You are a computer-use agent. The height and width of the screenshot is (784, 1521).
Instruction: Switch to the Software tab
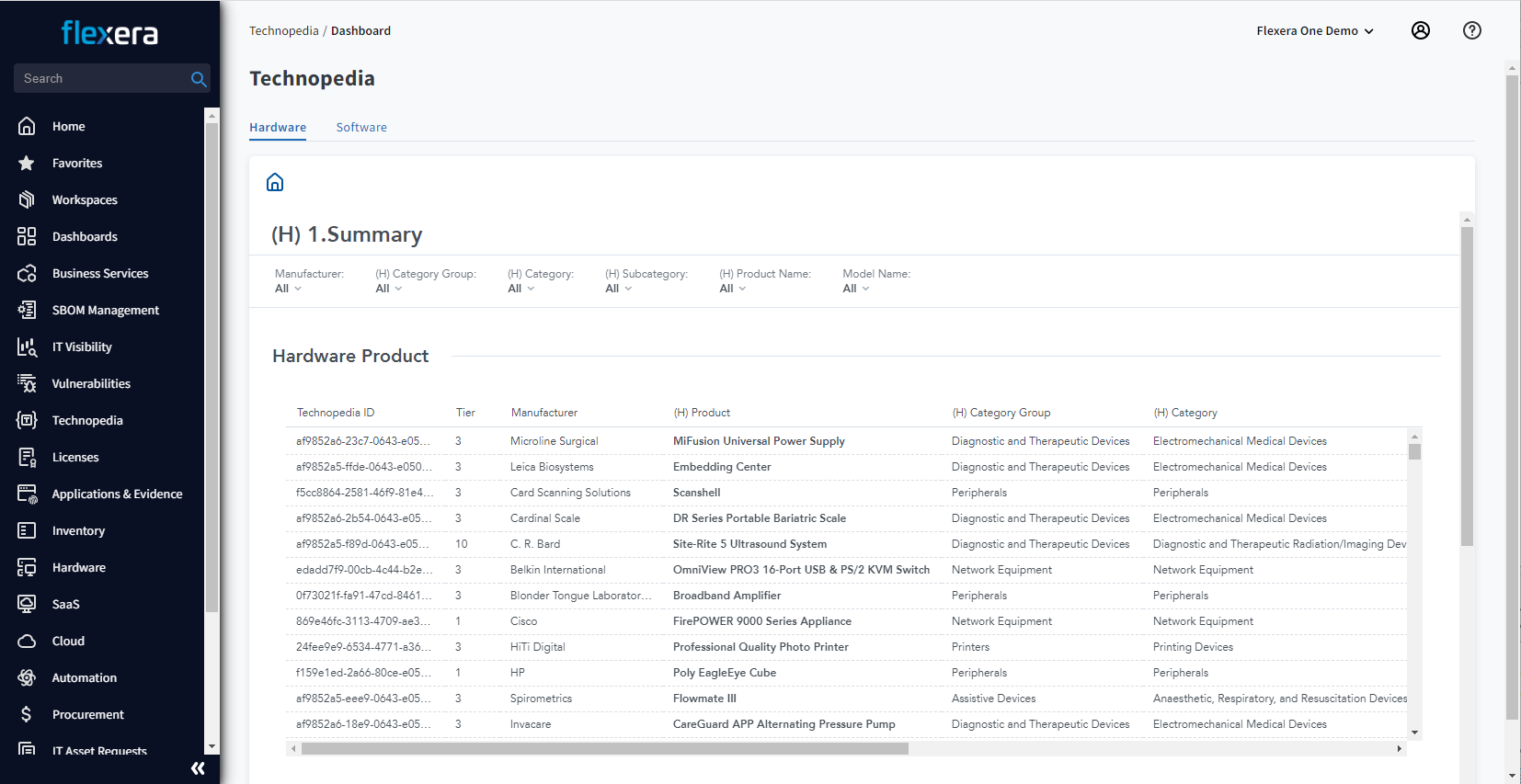pos(361,128)
